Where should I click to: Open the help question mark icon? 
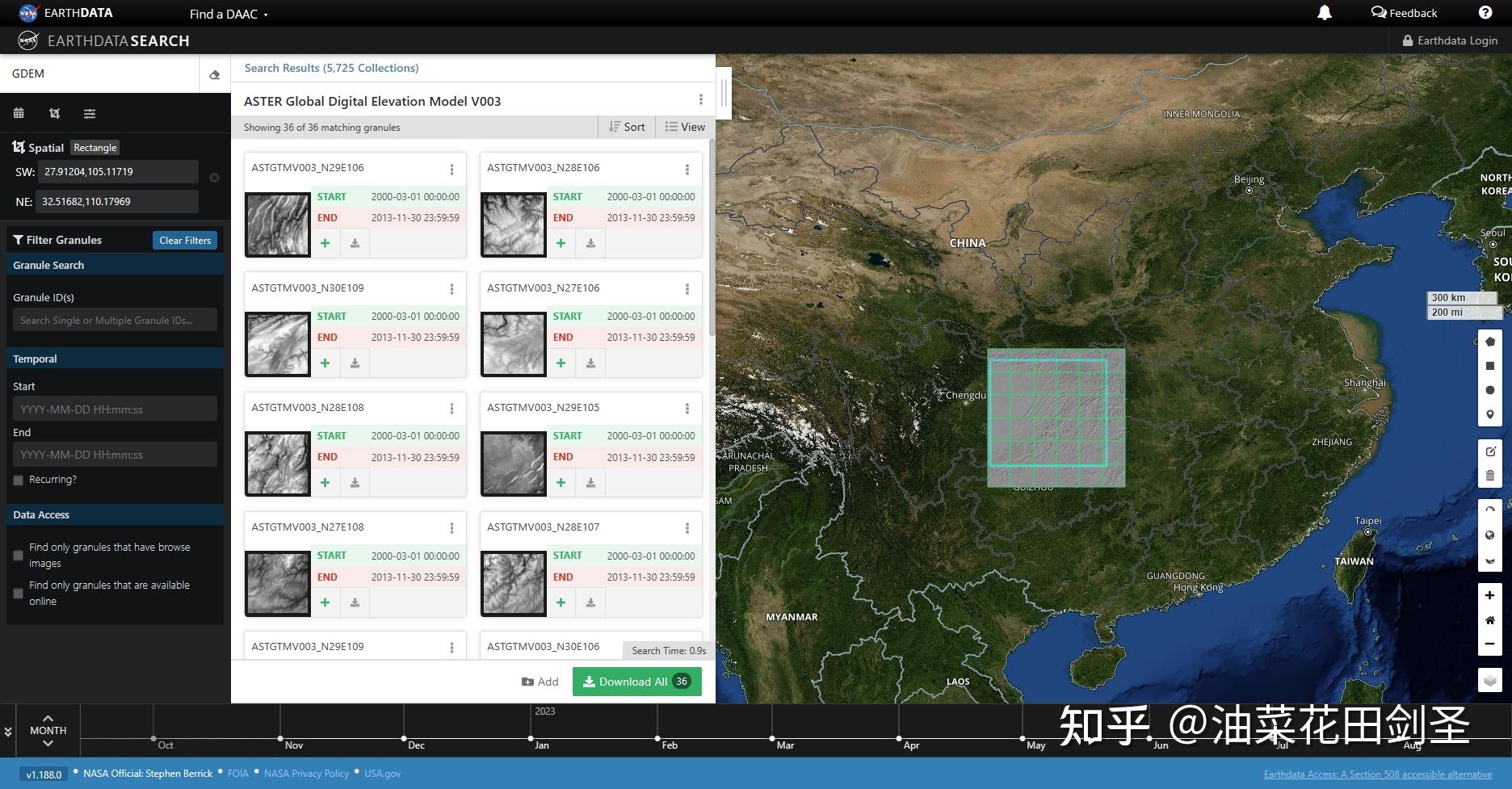[x=1485, y=13]
